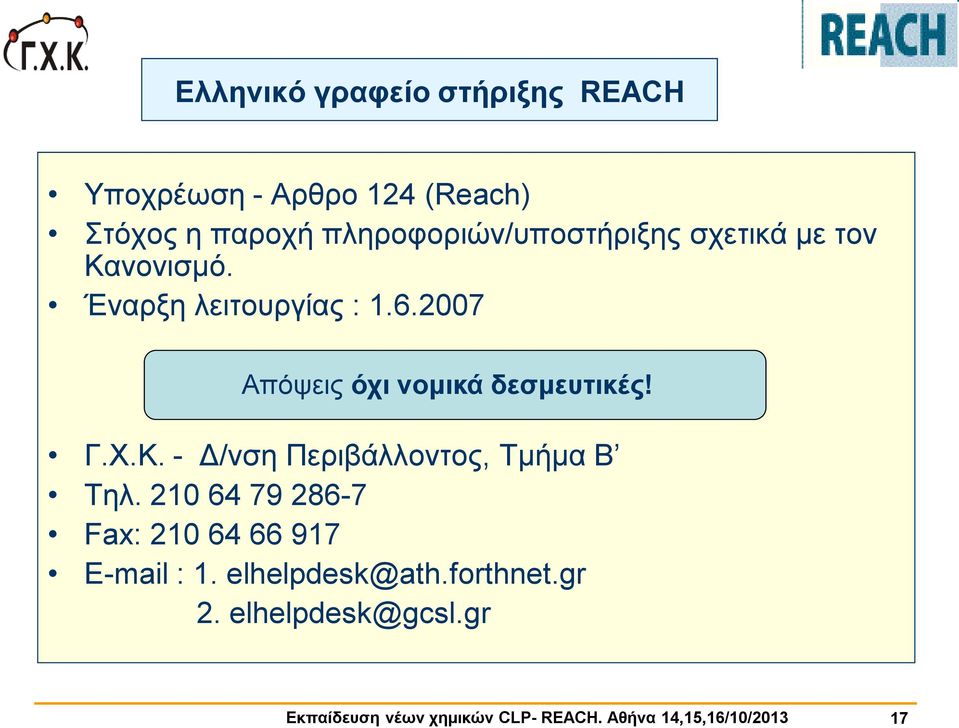Screen dimensions: 959x728
Task: Click 'Έναρξη λειτουργίας : 1.6.2007'
Action: click(x=284, y=305)
